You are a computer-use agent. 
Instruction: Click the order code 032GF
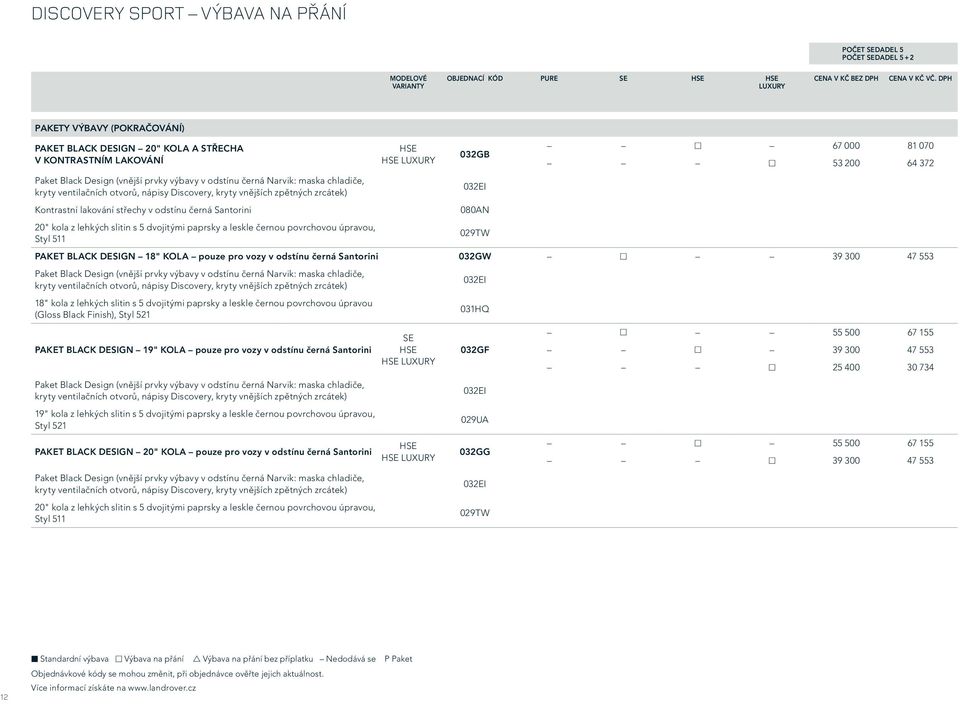coord(474,350)
